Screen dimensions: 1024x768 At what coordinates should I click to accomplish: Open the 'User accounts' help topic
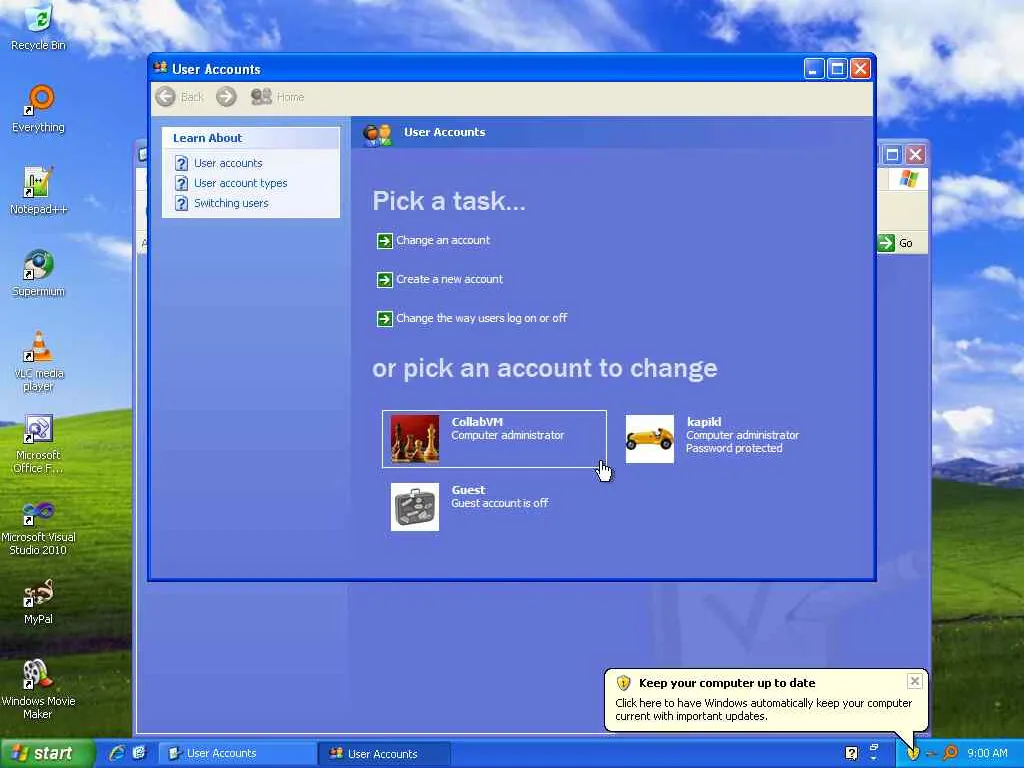tap(228, 163)
